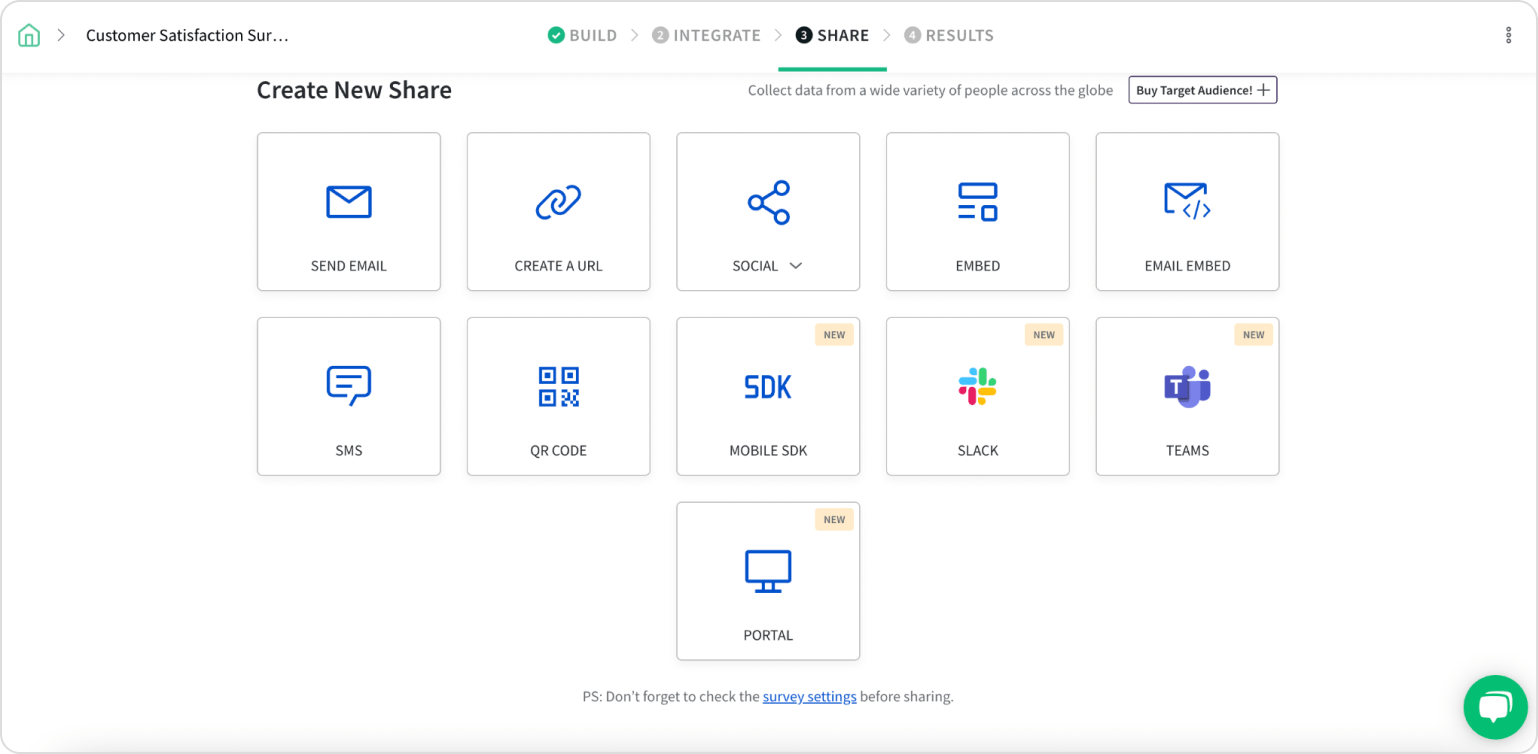This screenshot has height=754, width=1538.
Task: Select the Slack logo icon
Action: tap(978, 386)
